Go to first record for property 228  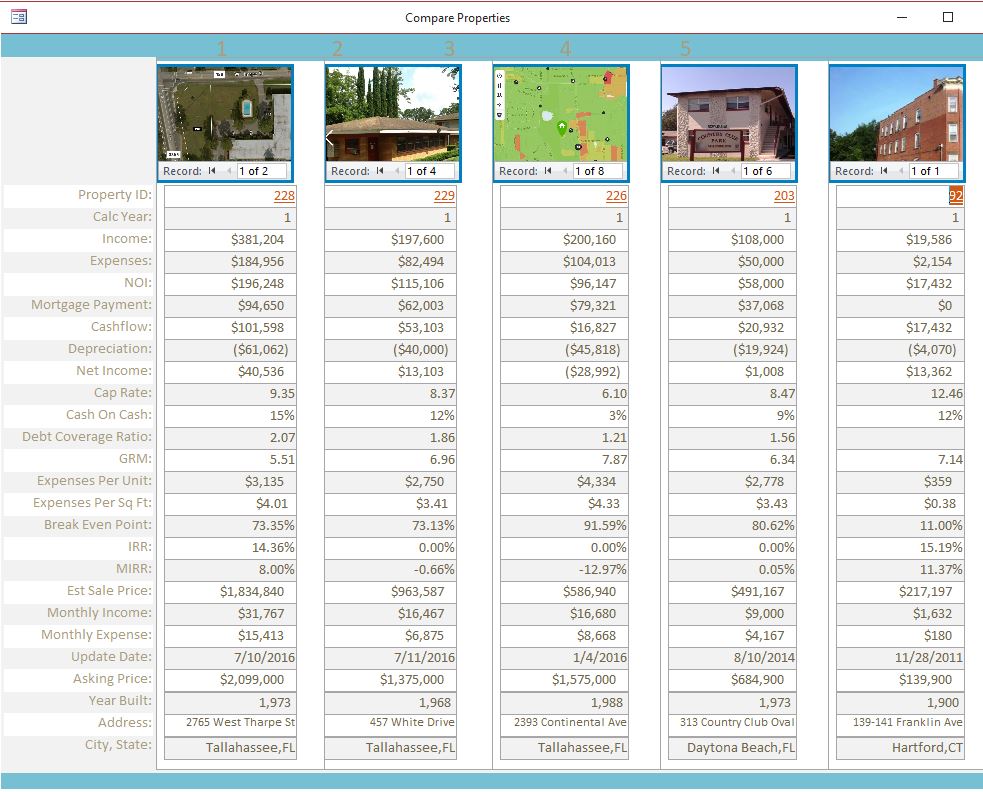click(212, 171)
